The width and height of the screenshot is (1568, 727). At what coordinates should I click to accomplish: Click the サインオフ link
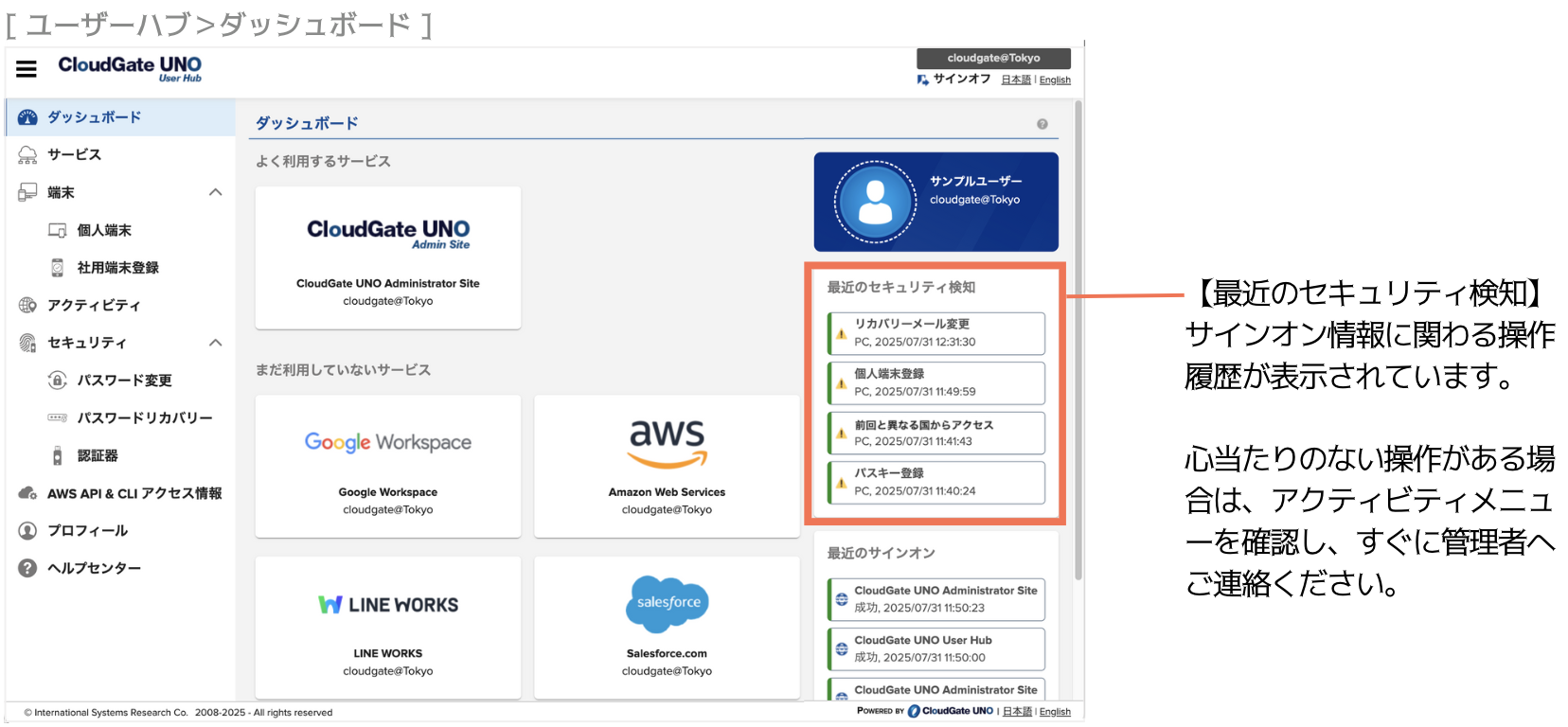[x=962, y=80]
